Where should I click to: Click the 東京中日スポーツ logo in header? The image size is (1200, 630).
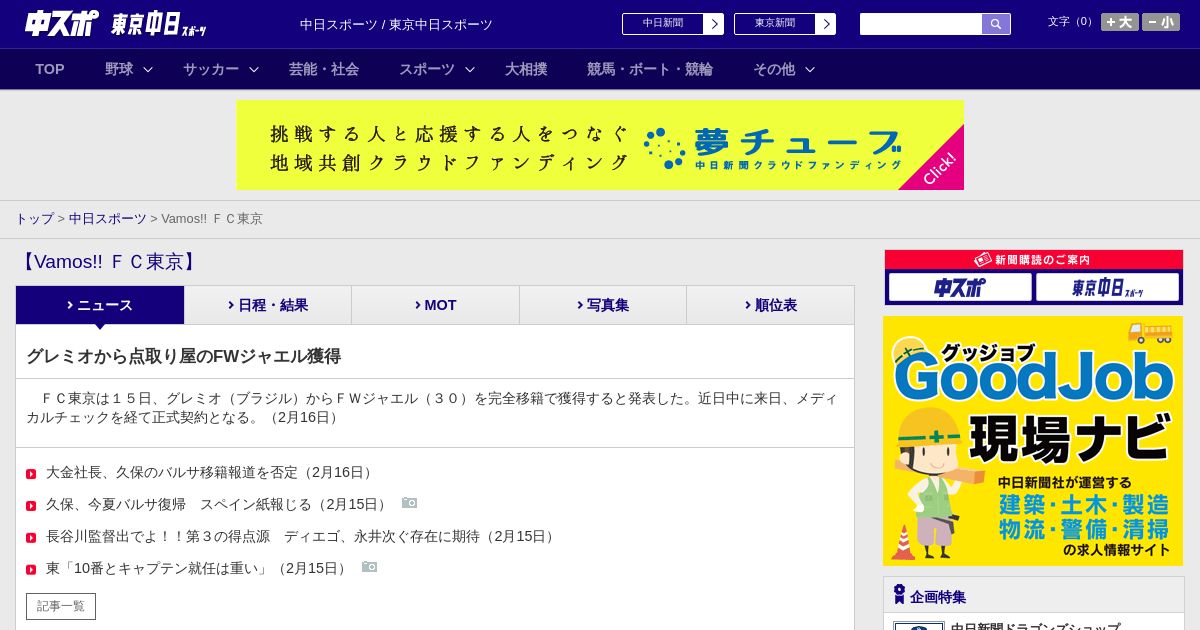(x=158, y=24)
